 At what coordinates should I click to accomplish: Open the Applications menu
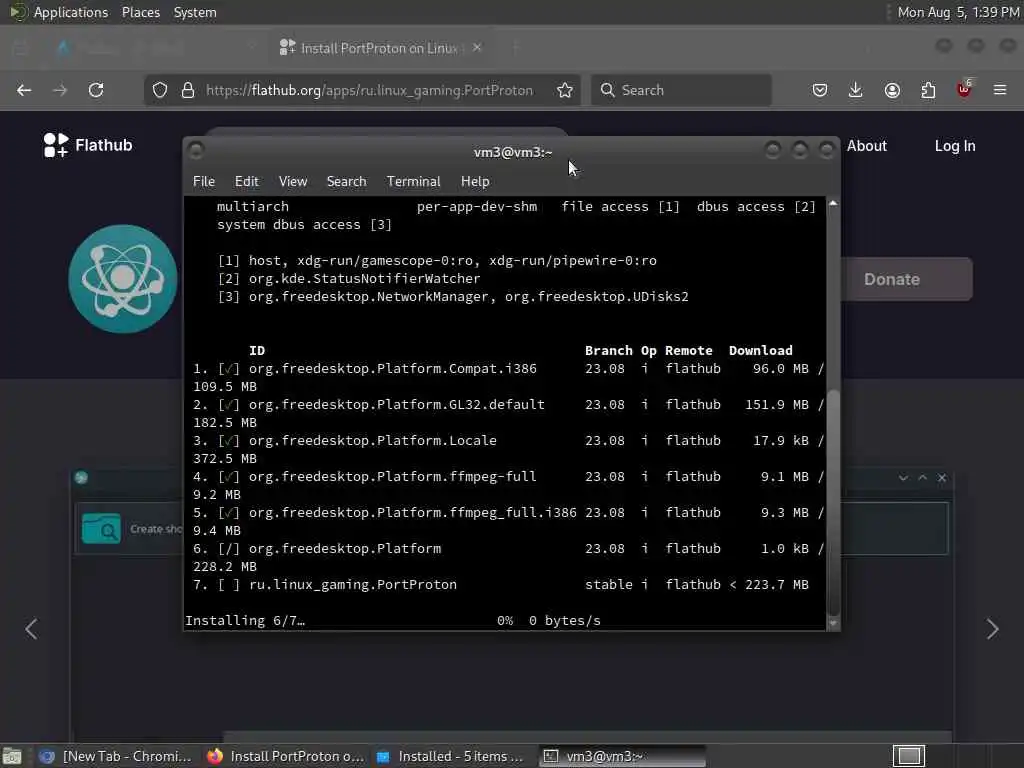pyautogui.click(x=71, y=12)
